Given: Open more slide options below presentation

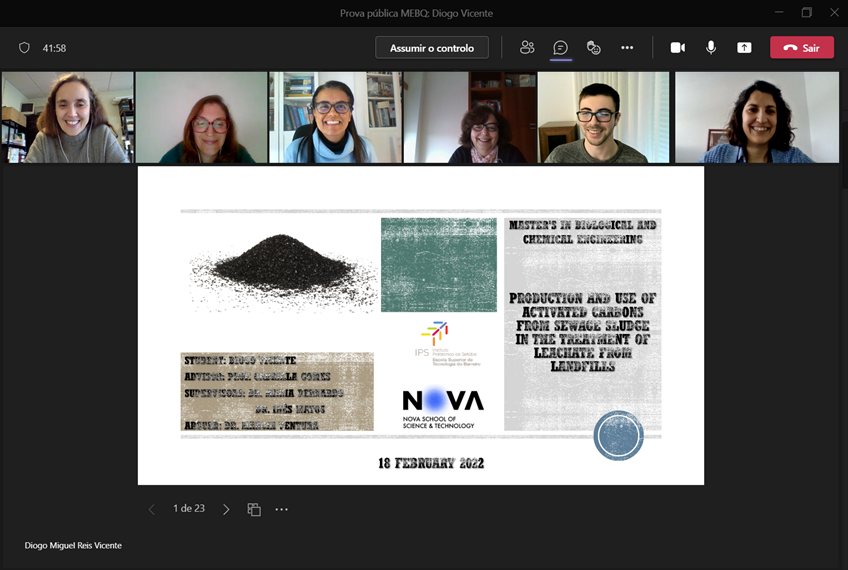Looking at the screenshot, I should pos(282,509).
